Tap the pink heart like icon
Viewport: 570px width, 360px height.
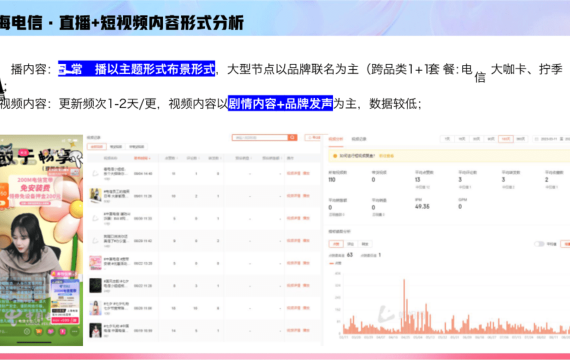point(51,332)
